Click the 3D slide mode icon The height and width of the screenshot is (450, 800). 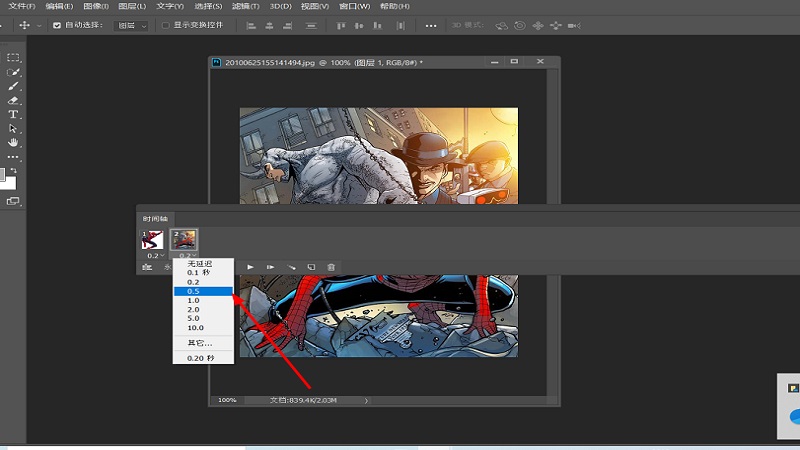[556, 26]
